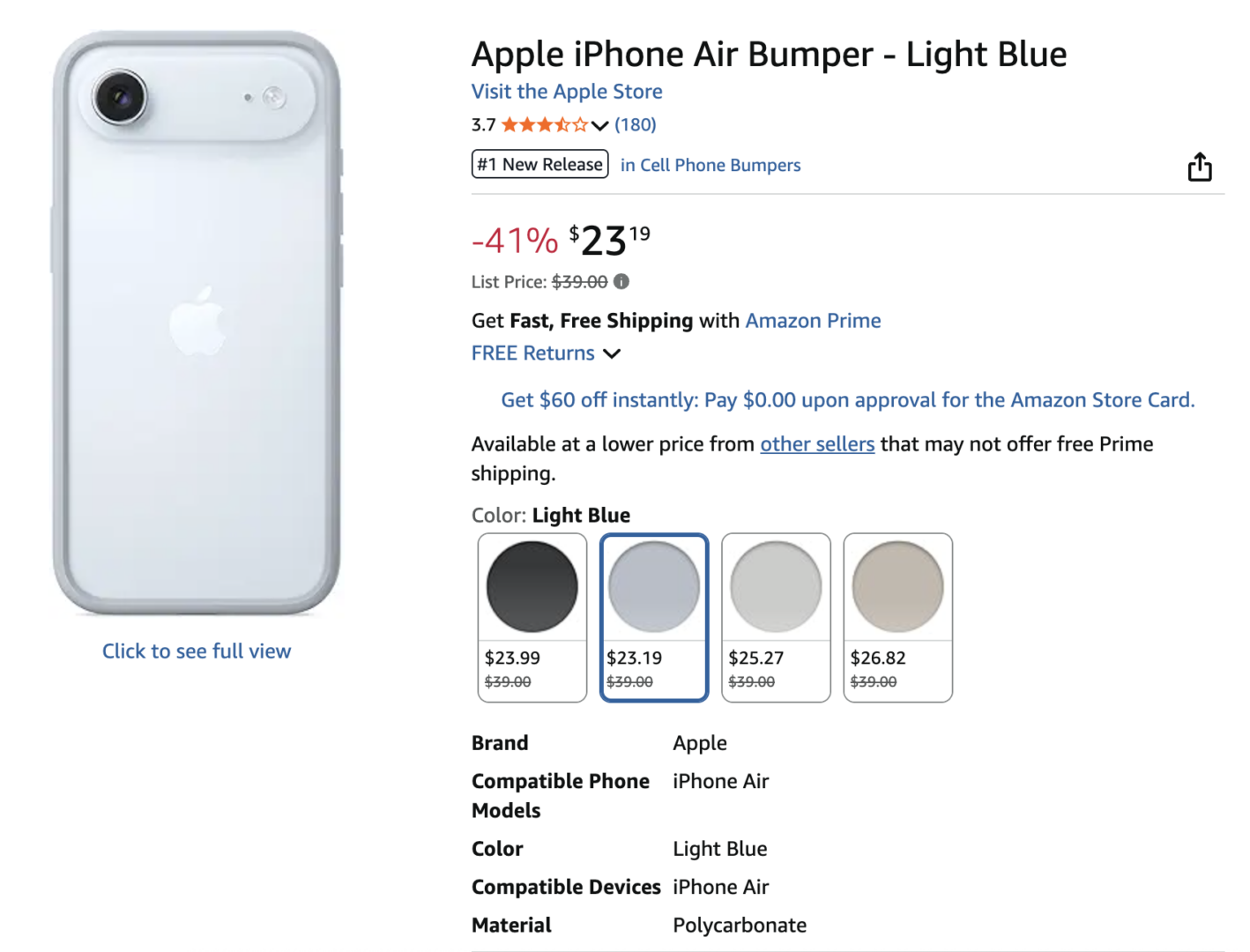
Task: Open the Apple Store page
Action: tap(567, 91)
